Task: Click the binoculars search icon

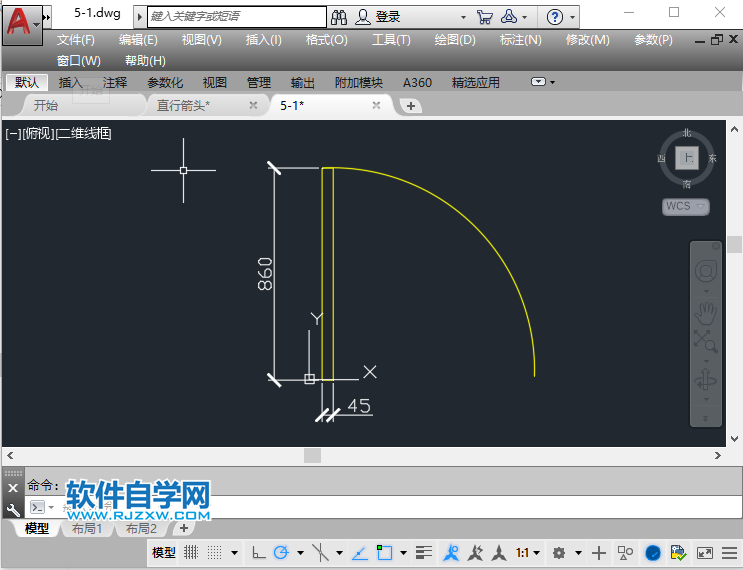Action: coord(339,18)
